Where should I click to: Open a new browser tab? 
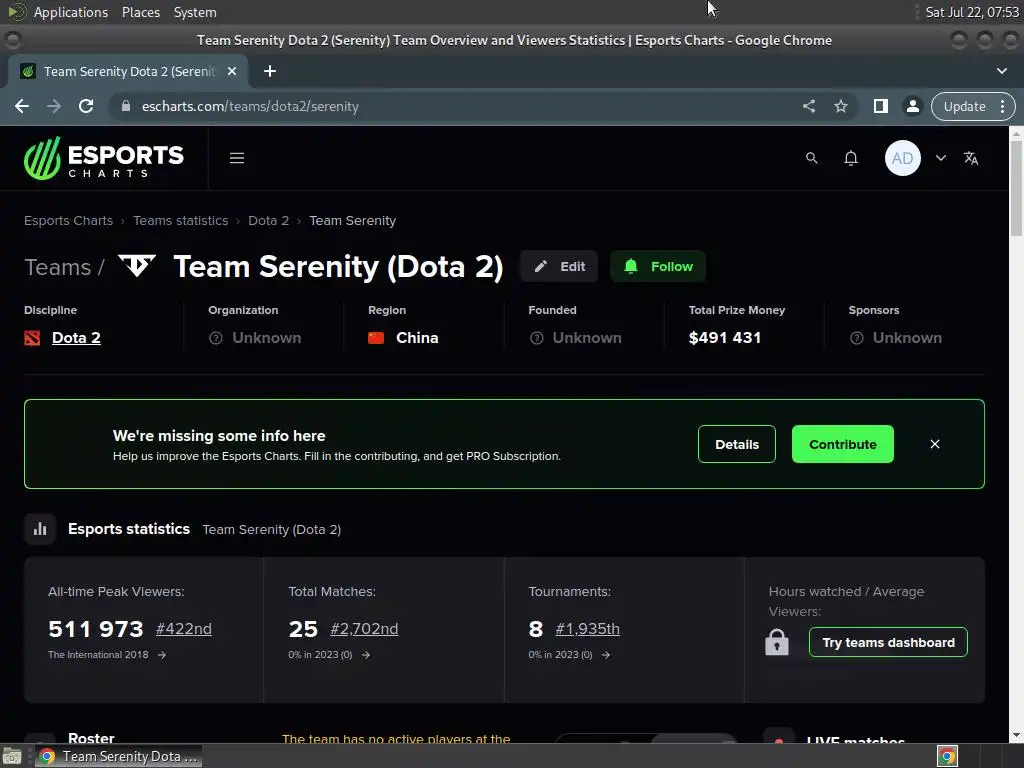pyautogui.click(x=270, y=71)
